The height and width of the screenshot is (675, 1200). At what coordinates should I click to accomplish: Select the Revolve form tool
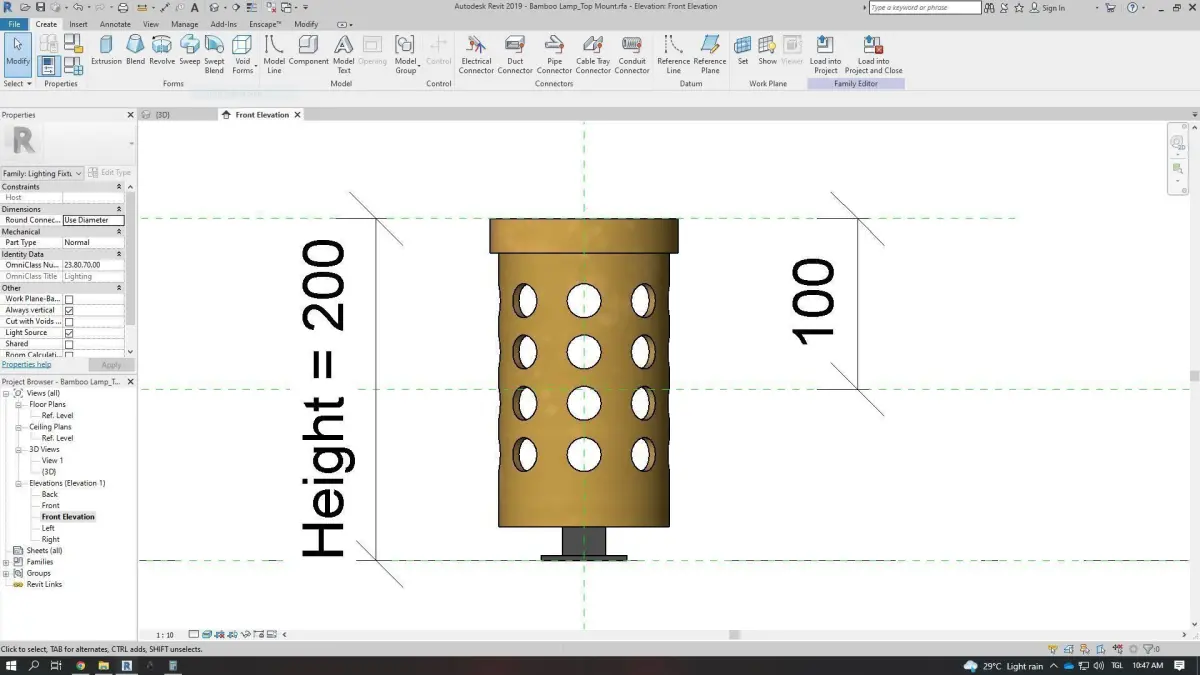pos(162,52)
